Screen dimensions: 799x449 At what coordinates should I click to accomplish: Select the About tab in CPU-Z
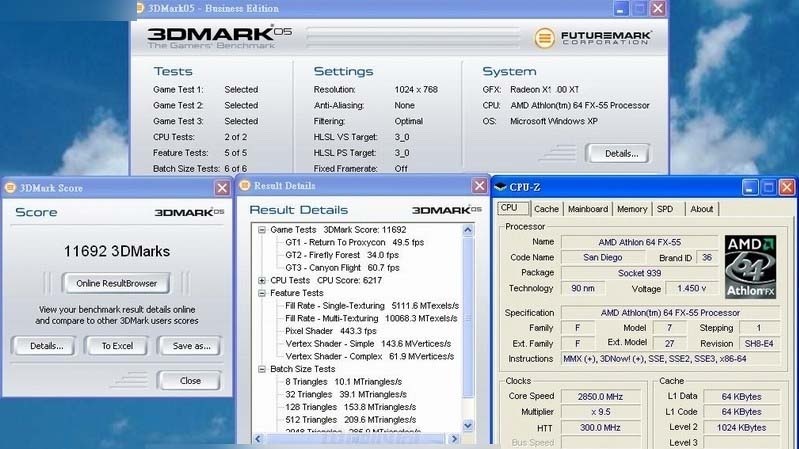702,209
